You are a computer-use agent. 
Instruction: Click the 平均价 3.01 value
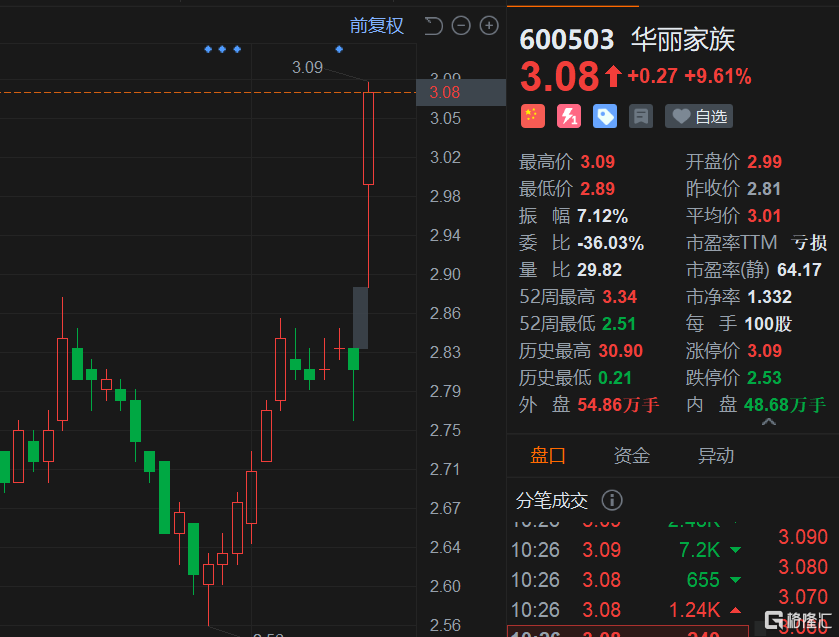[764, 216]
